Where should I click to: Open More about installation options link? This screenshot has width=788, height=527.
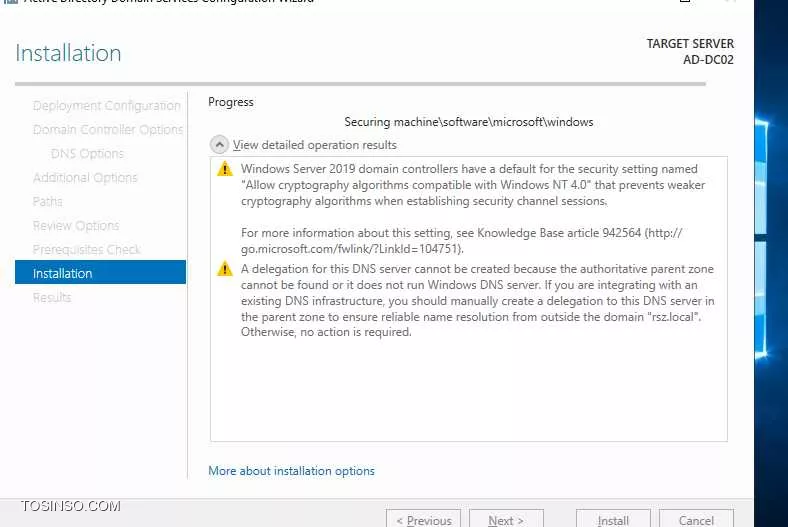pos(291,471)
